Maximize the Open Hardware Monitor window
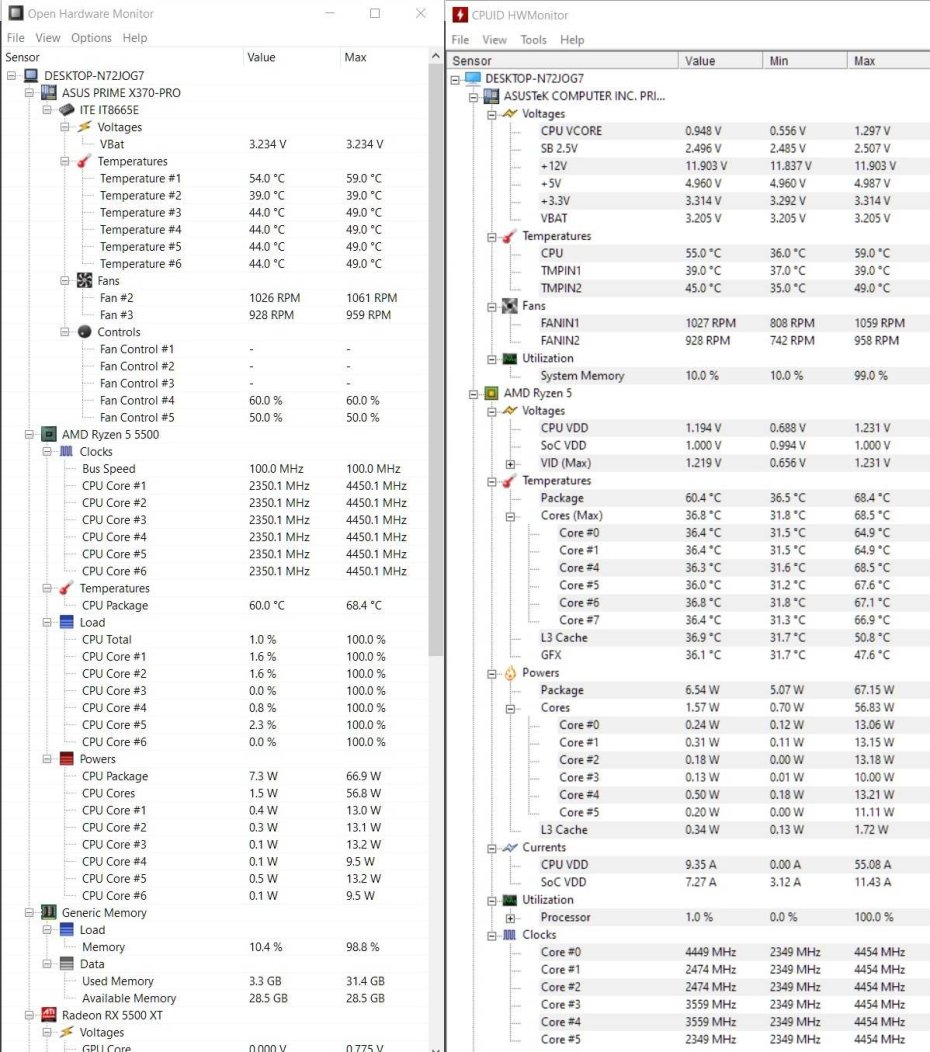This screenshot has height=1052, width=930. tap(375, 13)
